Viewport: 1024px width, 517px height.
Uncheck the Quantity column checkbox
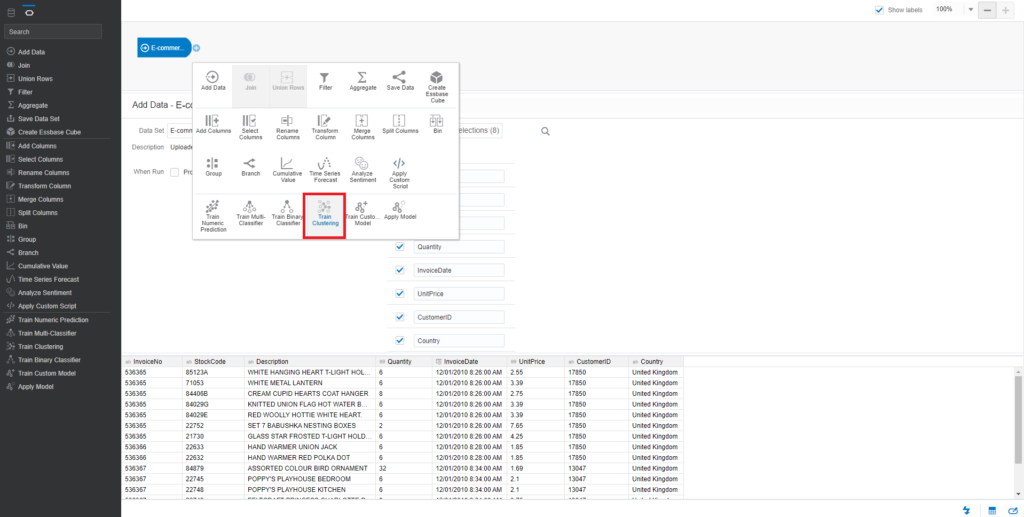pyautogui.click(x=400, y=247)
